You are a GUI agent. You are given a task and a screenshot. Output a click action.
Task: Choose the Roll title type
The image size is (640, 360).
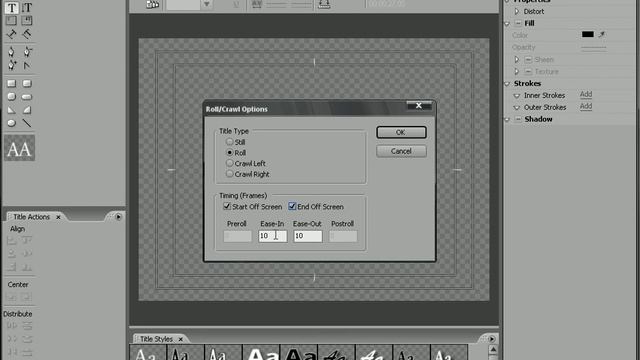pos(230,153)
